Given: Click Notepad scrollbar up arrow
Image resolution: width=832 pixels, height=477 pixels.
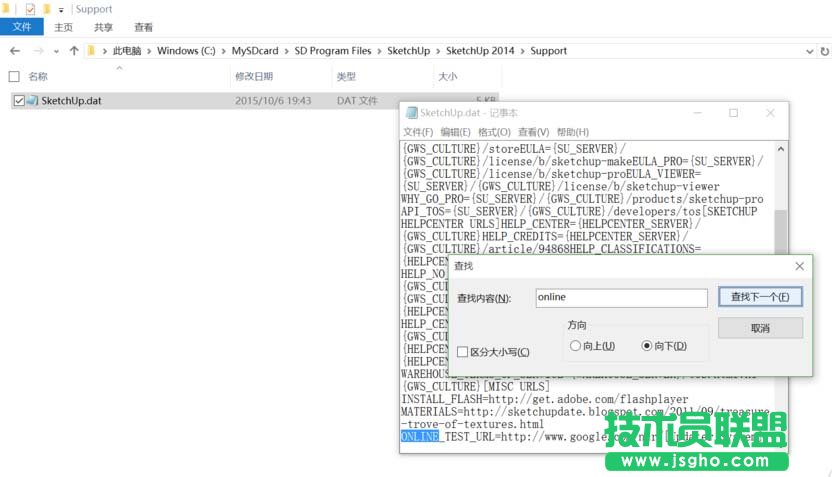Looking at the screenshot, I should coord(781,149).
